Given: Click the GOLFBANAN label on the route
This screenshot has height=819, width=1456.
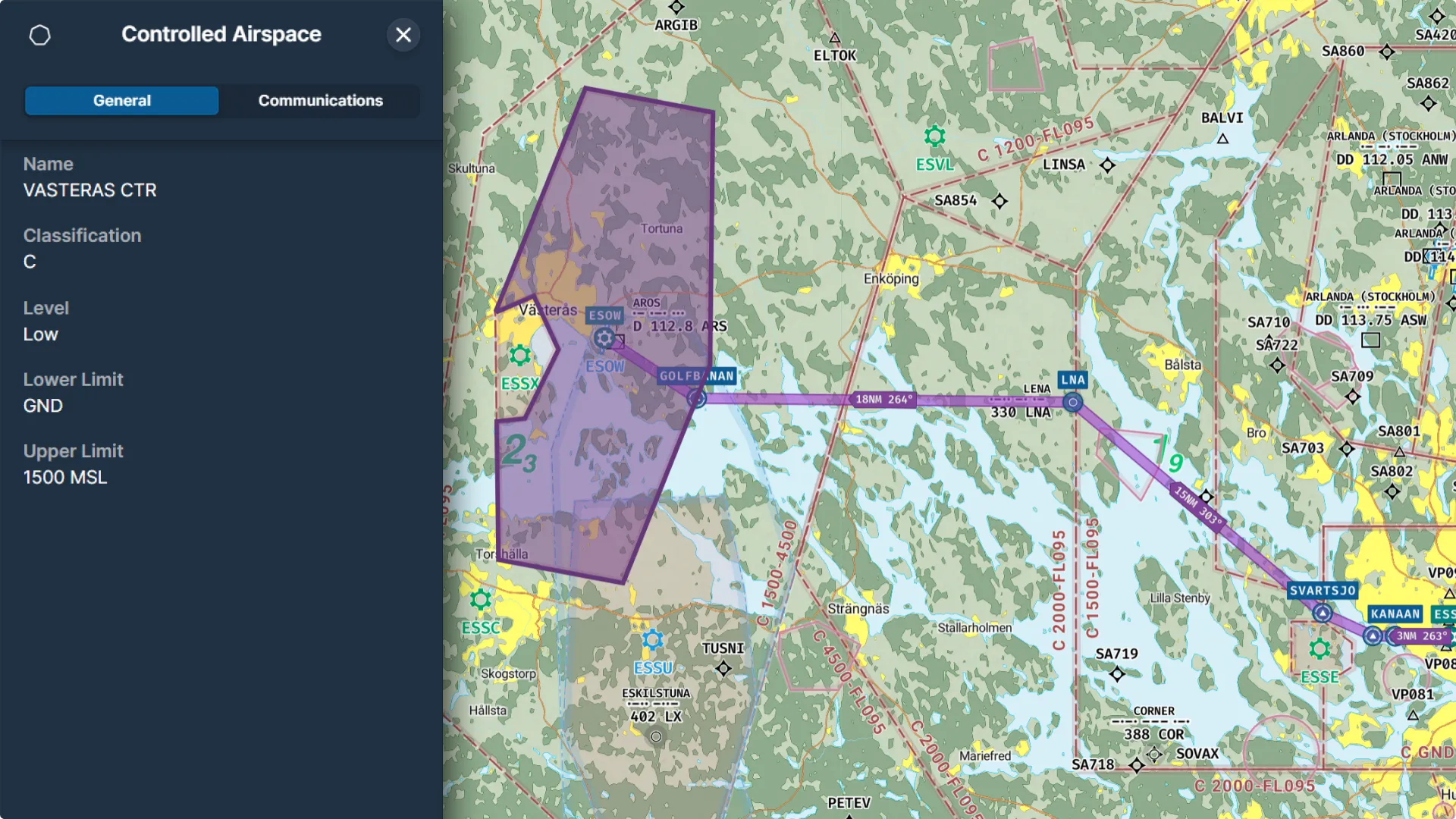Looking at the screenshot, I should (695, 375).
